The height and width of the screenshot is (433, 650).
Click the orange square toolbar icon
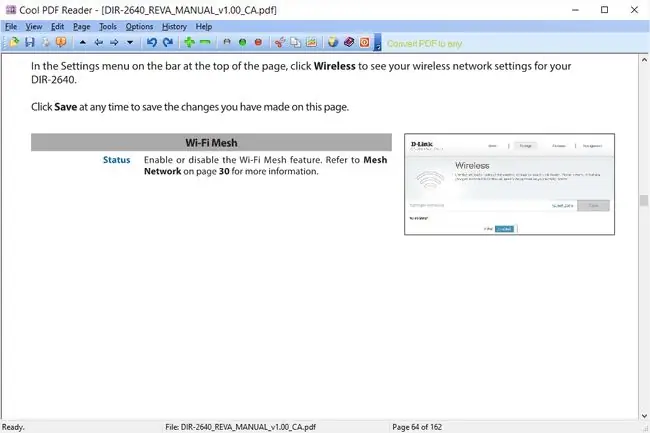point(364,42)
